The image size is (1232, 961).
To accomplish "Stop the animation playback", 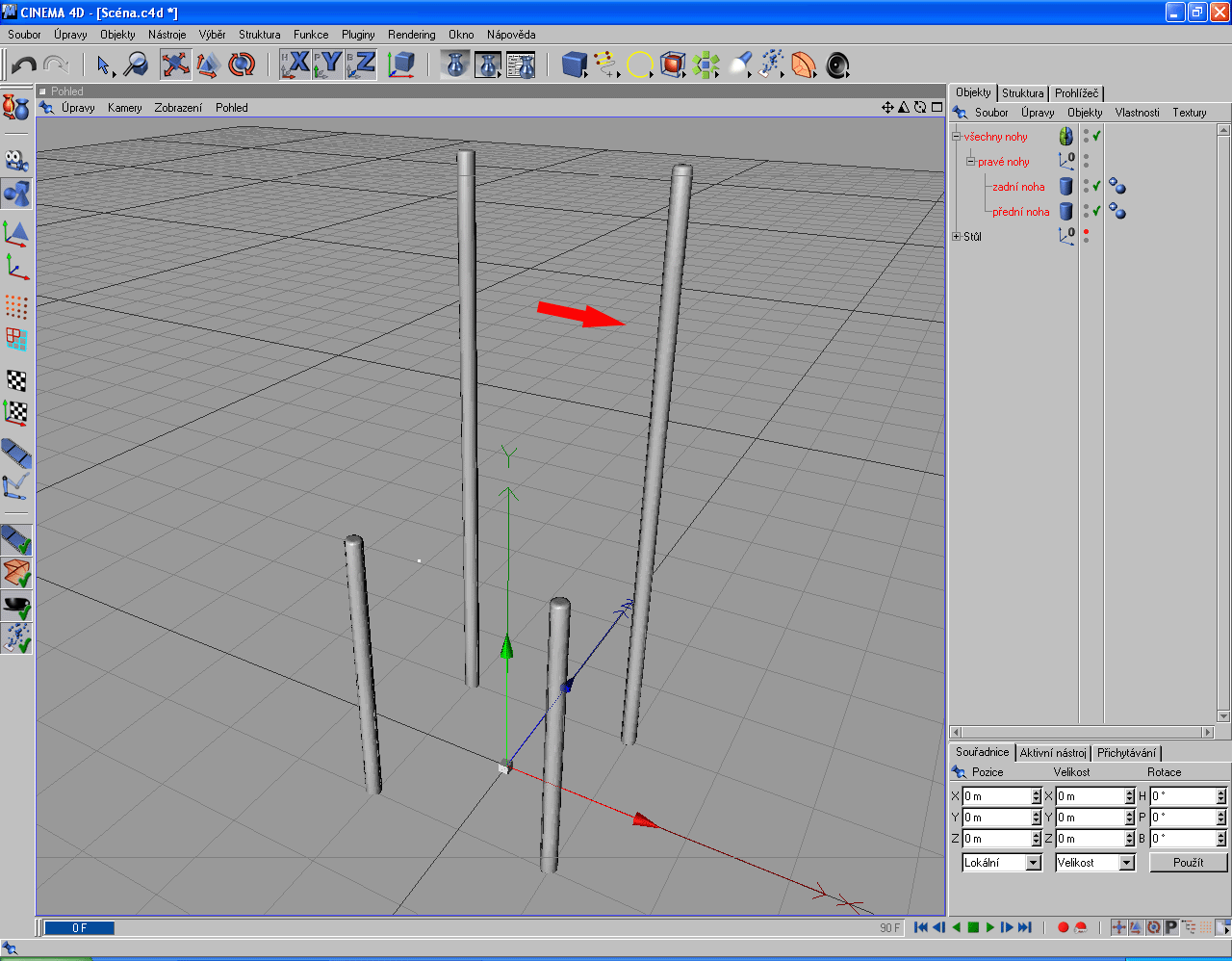I will pyautogui.click(x=973, y=927).
